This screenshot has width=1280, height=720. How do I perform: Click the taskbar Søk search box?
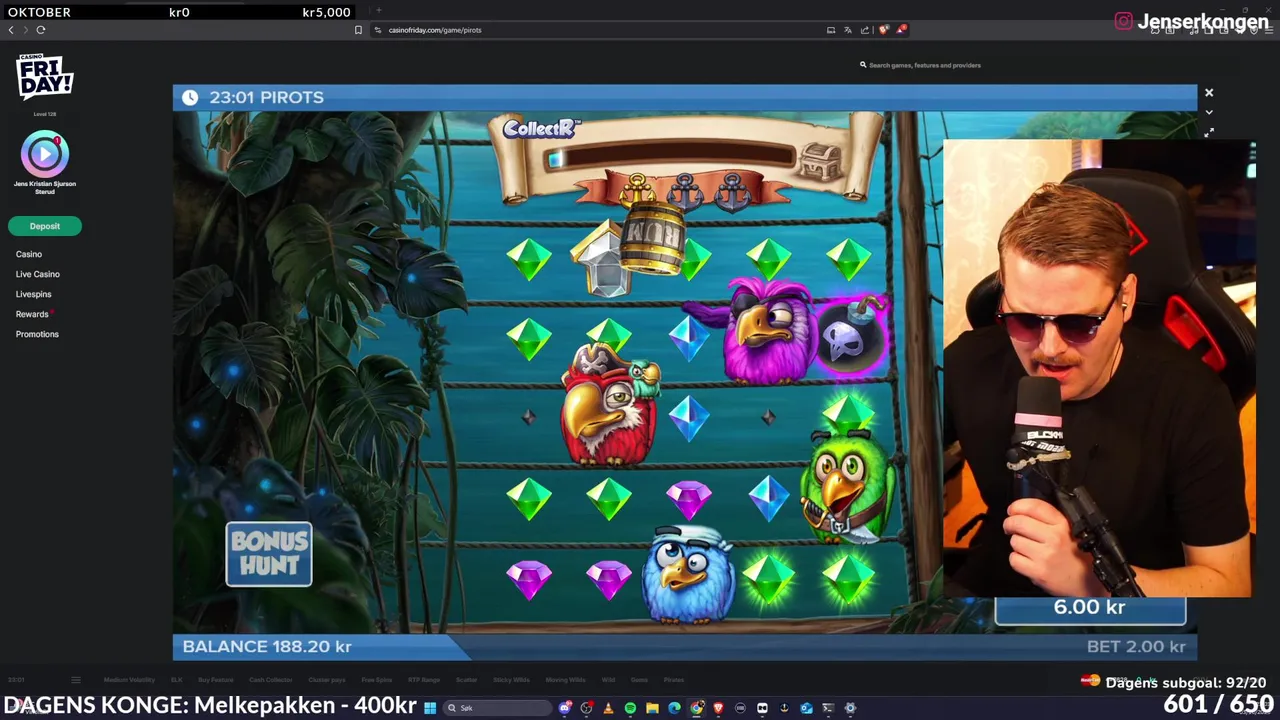497,708
